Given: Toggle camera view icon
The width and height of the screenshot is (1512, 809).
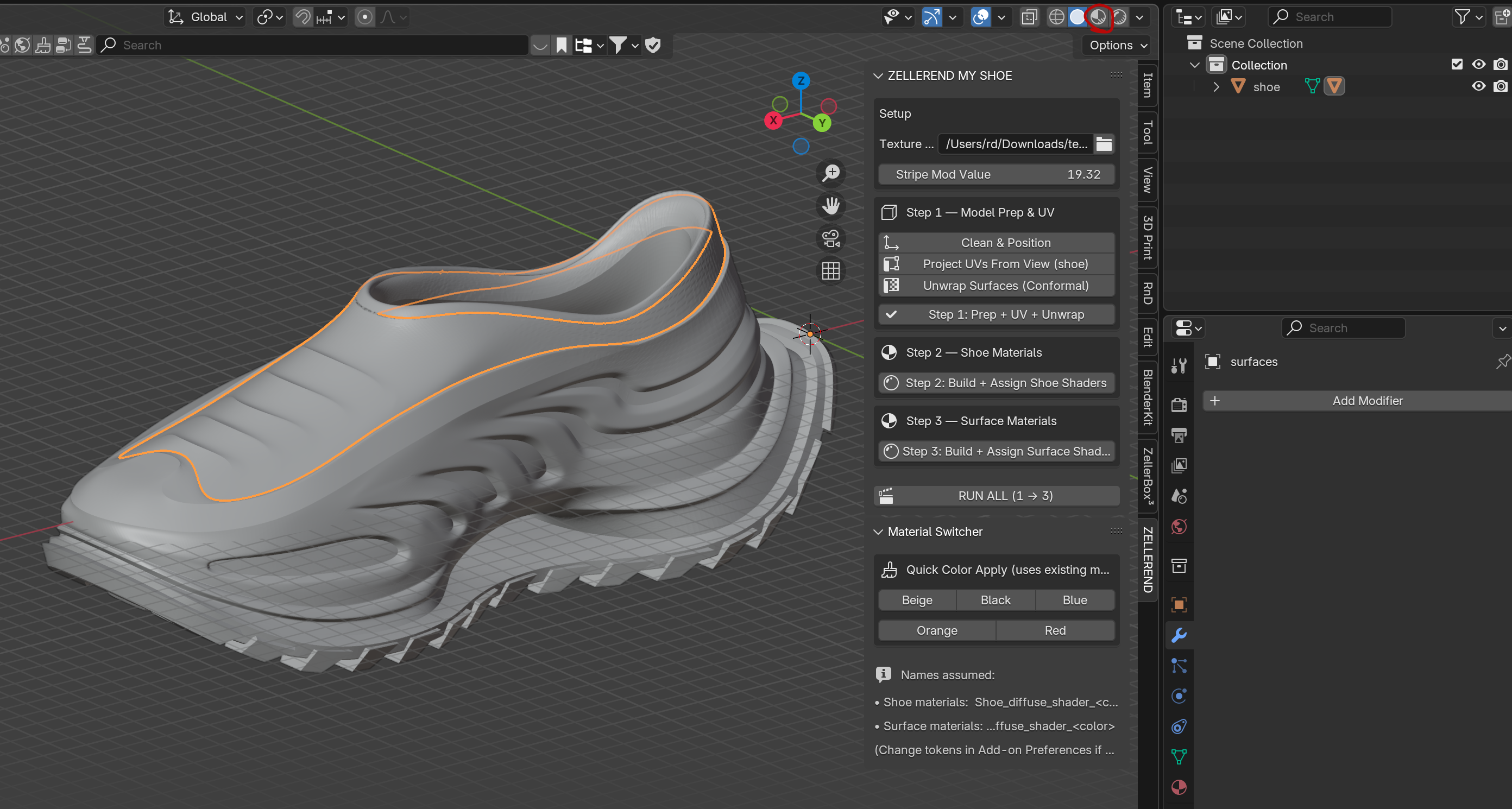Looking at the screenshot, I should 830,238.
